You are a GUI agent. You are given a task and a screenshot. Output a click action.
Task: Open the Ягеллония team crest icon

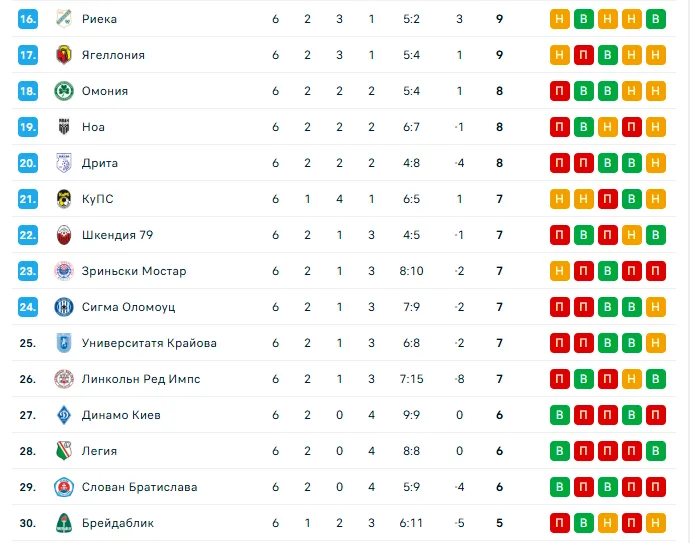tap(63, 55)
